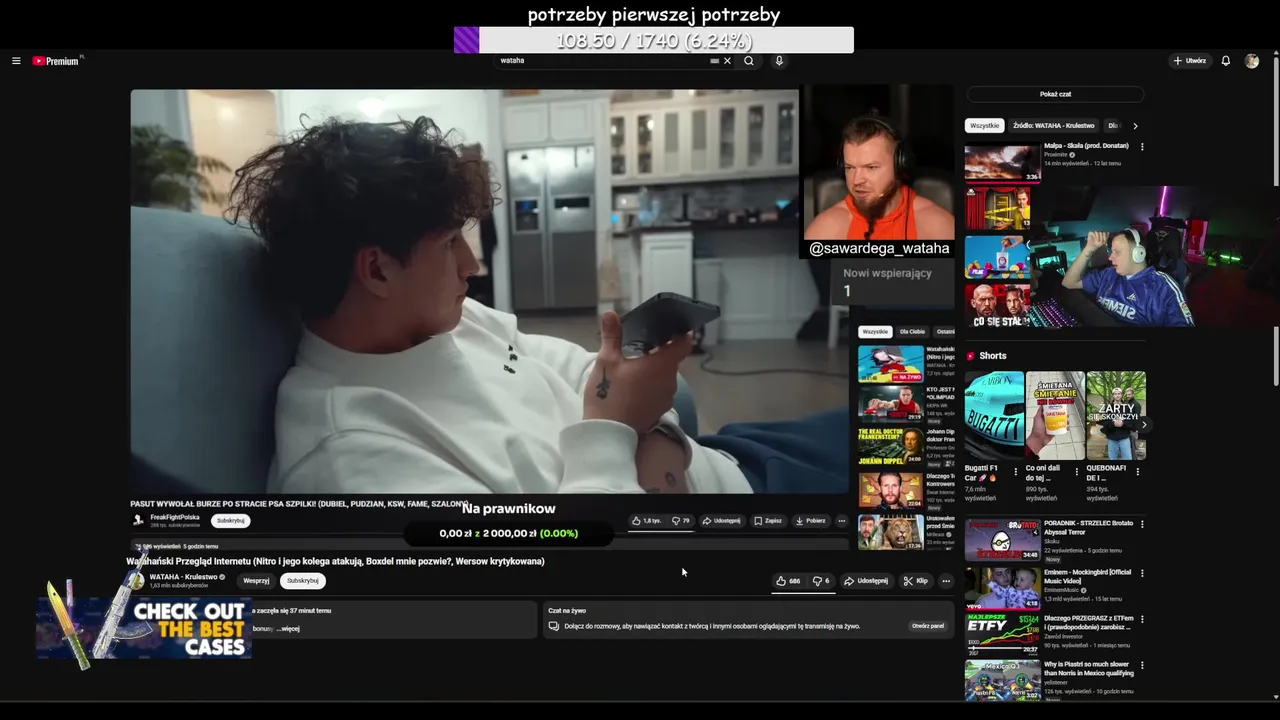1280x720 pixels.
Task: Run search with the magnifier button
Action: [x=748, y=61]
